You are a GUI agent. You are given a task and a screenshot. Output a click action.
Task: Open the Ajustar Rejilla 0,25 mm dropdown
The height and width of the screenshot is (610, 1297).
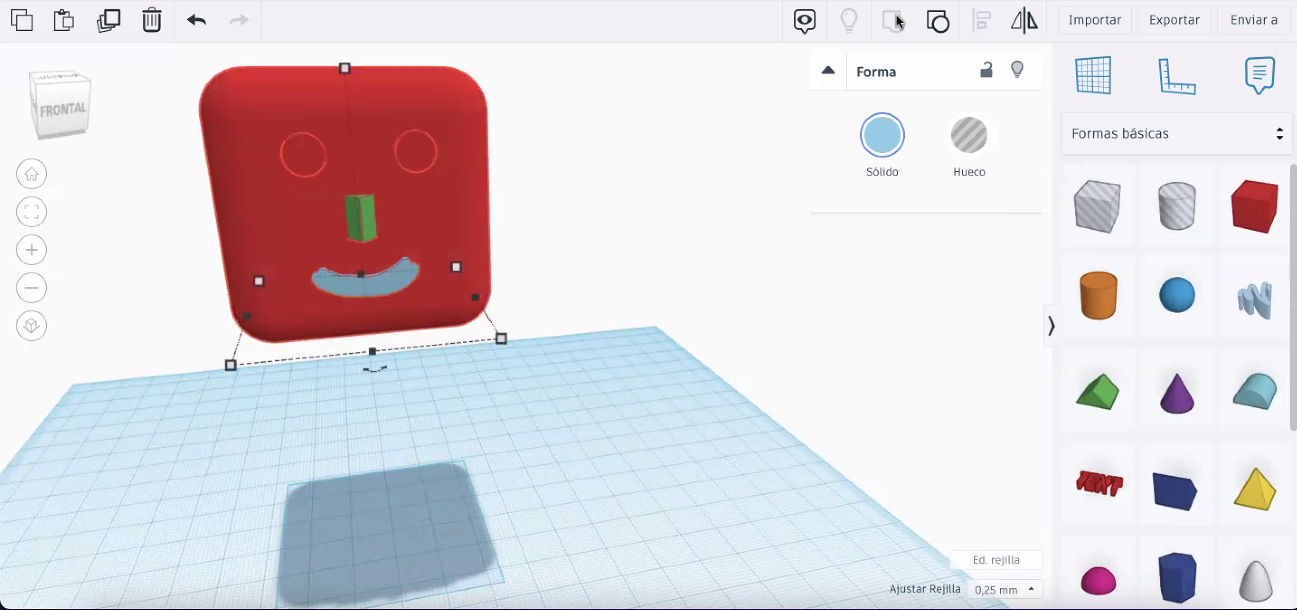pyautogui.click(x=1006, y=589)
